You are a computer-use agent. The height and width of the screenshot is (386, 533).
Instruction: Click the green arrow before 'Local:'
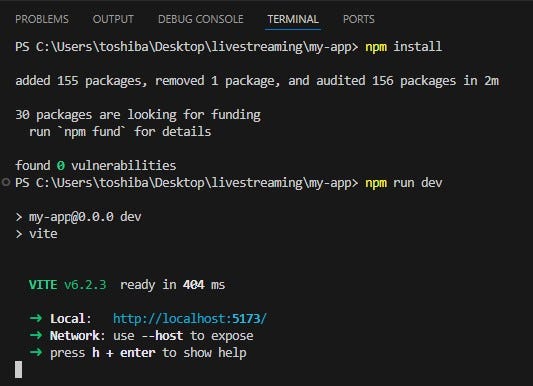(36, 318)
